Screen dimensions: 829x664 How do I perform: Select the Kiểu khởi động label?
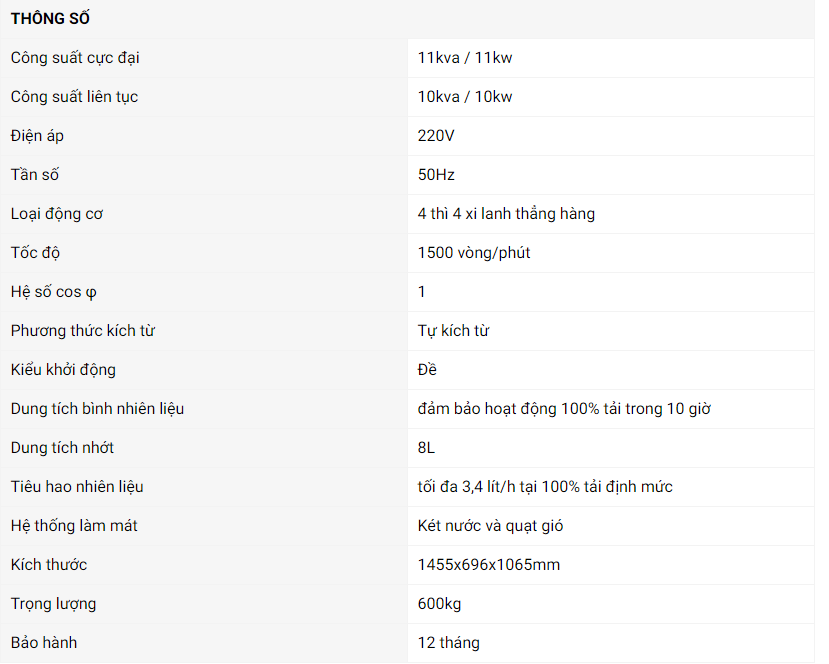(63, 370)
